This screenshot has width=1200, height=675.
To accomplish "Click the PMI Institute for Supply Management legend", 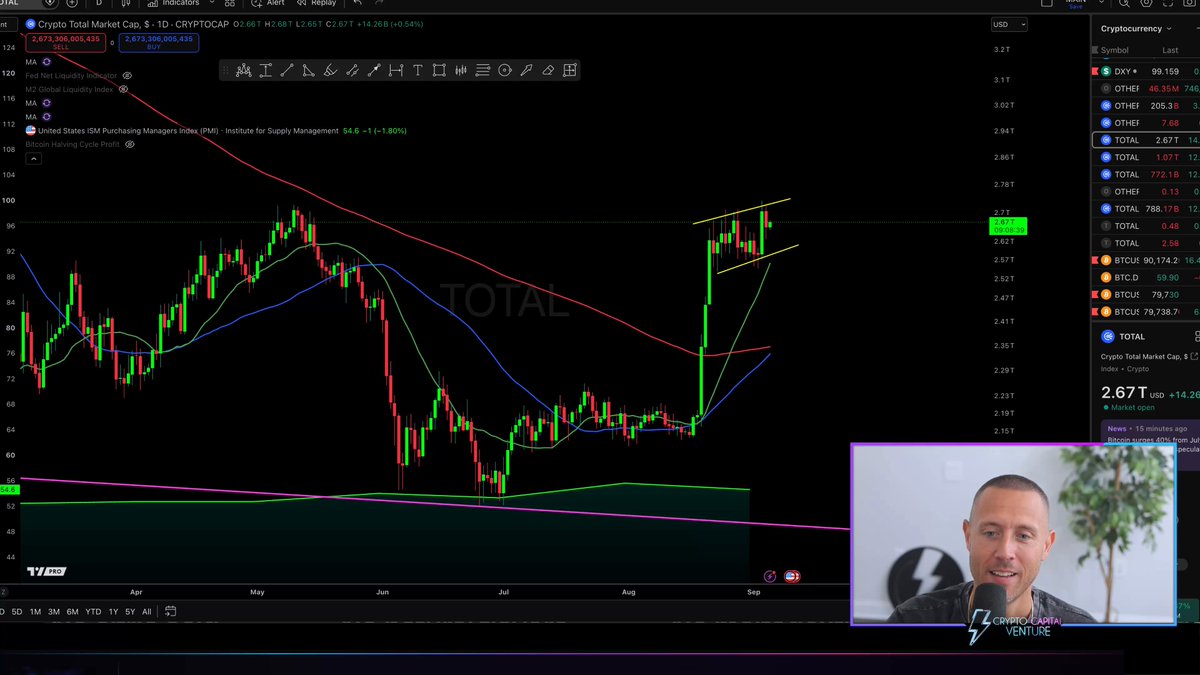I will tap(188, 131).
